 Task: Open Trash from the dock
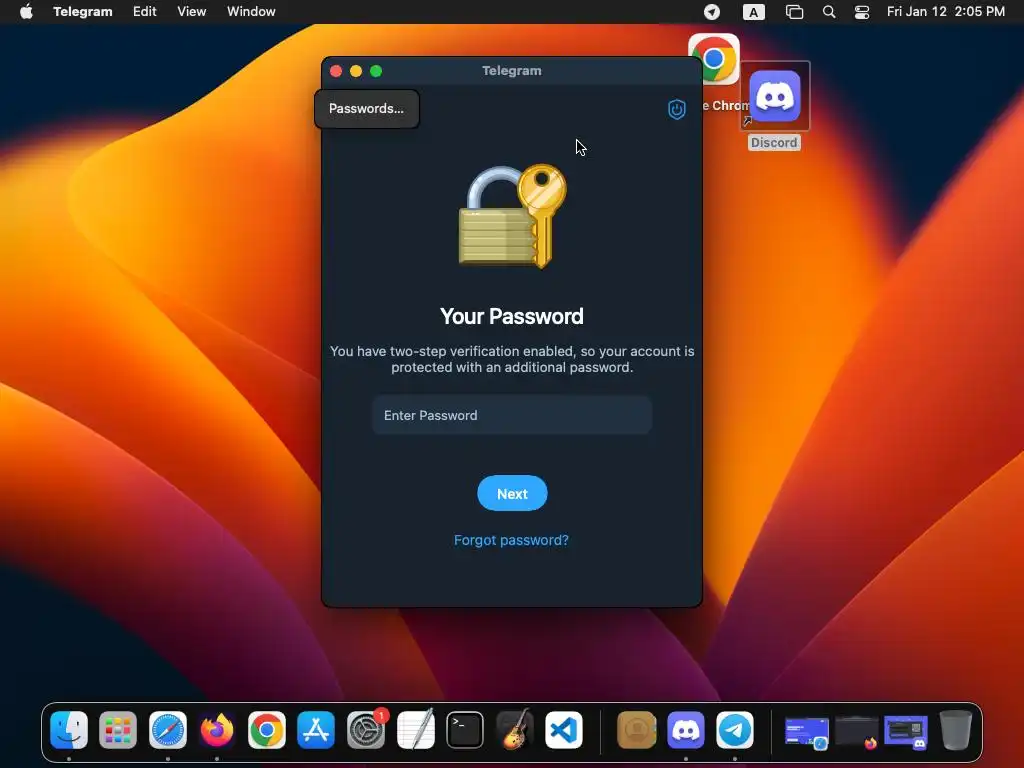(955, 730)
